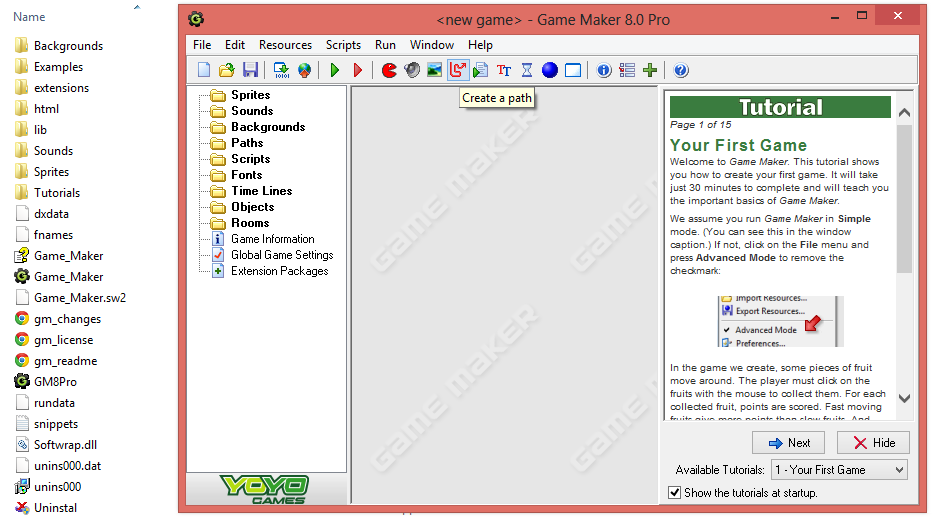935x521 pixels.
Task: Open global game settings from toolbar list icon
Action: (627, 70)
